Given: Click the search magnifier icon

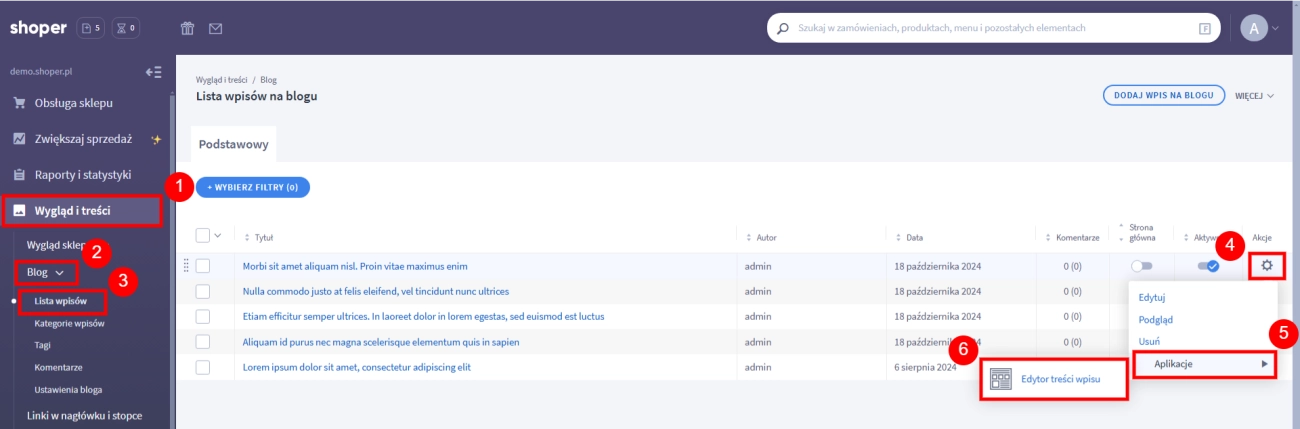Looking at the screenshot, I should point(782,28).
